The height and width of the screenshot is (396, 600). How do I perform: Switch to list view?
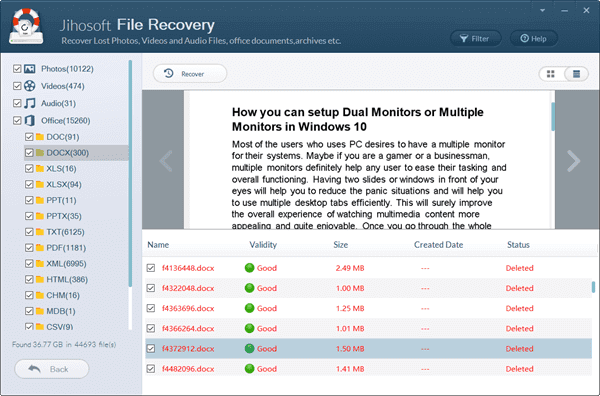tap(576, 74)
